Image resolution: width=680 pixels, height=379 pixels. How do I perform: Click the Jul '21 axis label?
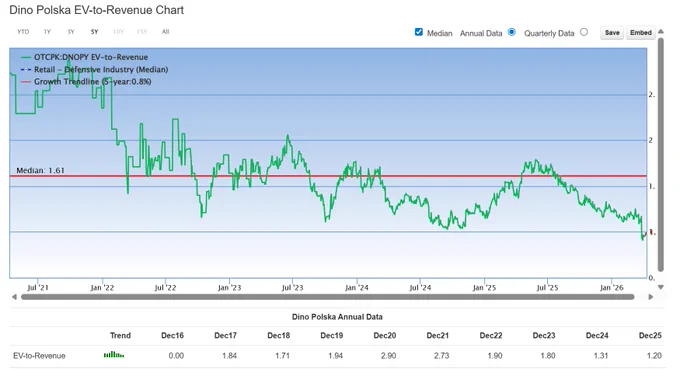[x=38, y=287]
